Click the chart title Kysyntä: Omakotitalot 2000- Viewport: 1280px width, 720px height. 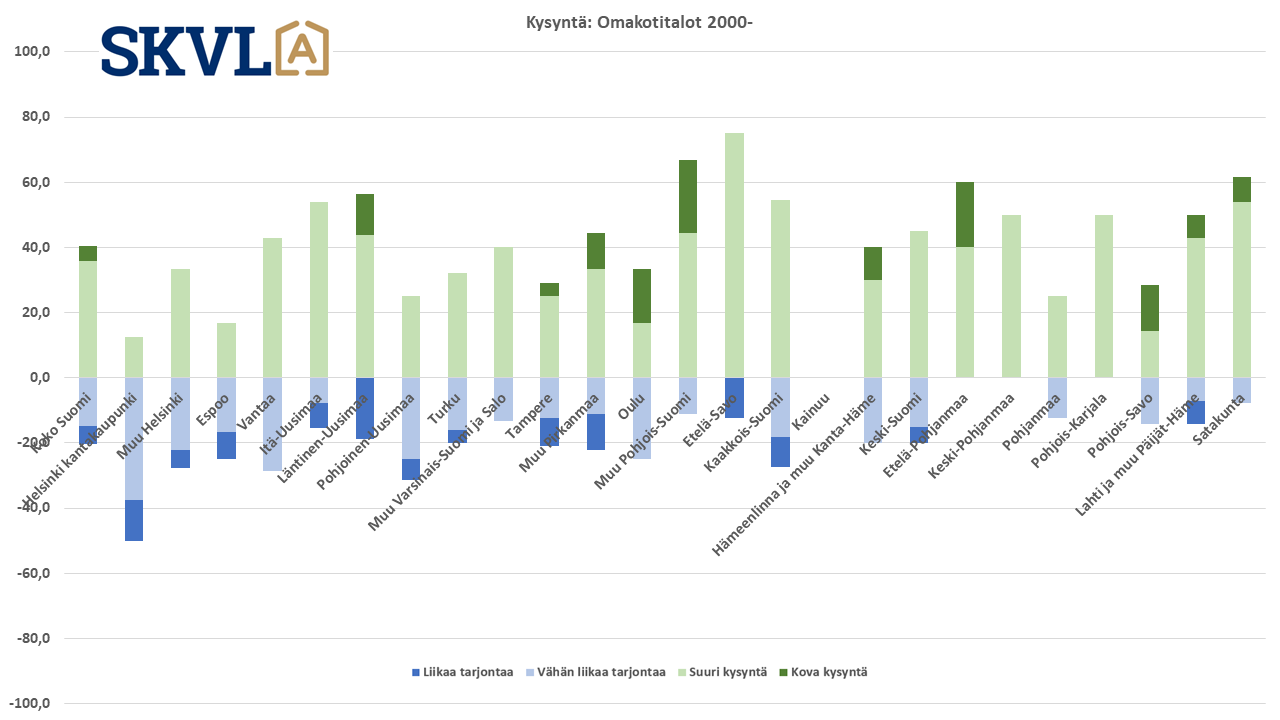[x=639, y=22]
